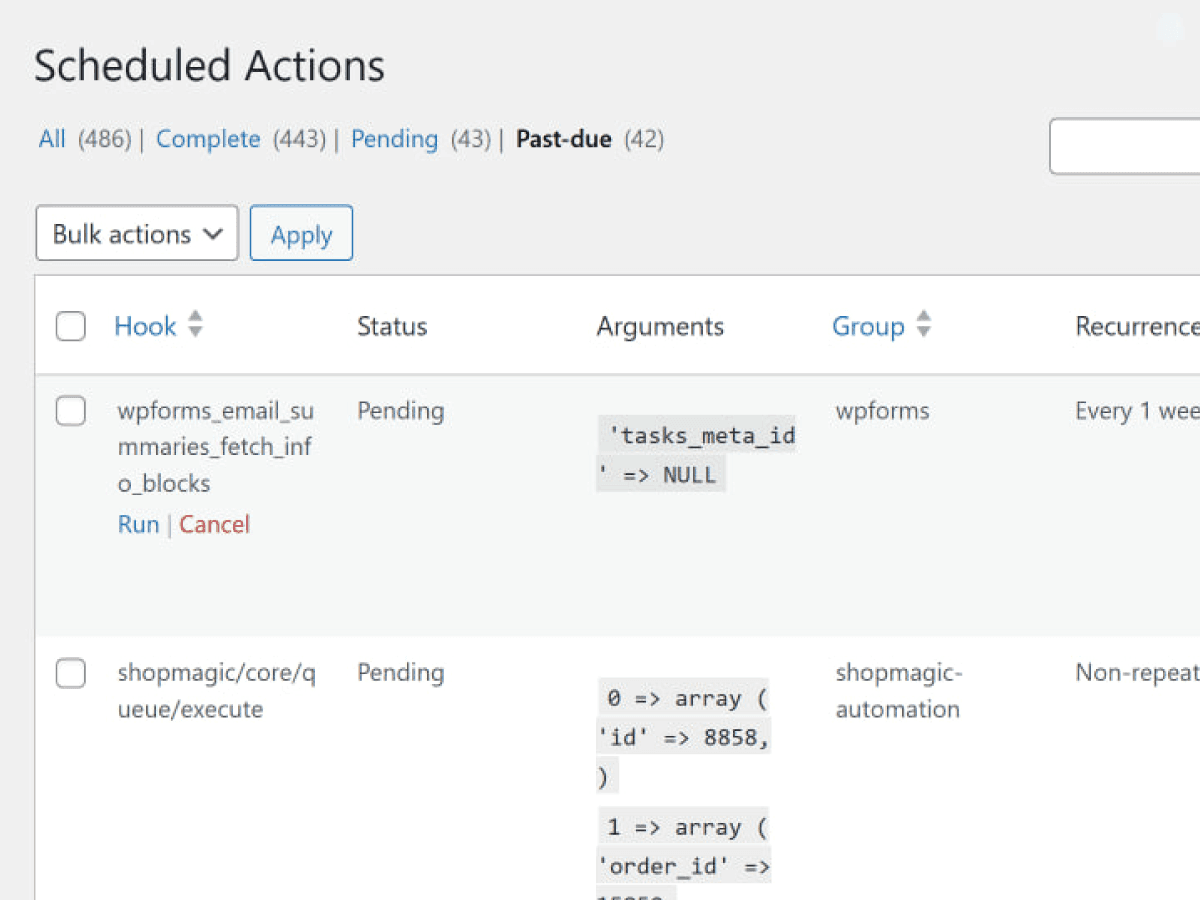Click the sort arrows next to Group
This screenshot has height=900, width=1200.
924,324
